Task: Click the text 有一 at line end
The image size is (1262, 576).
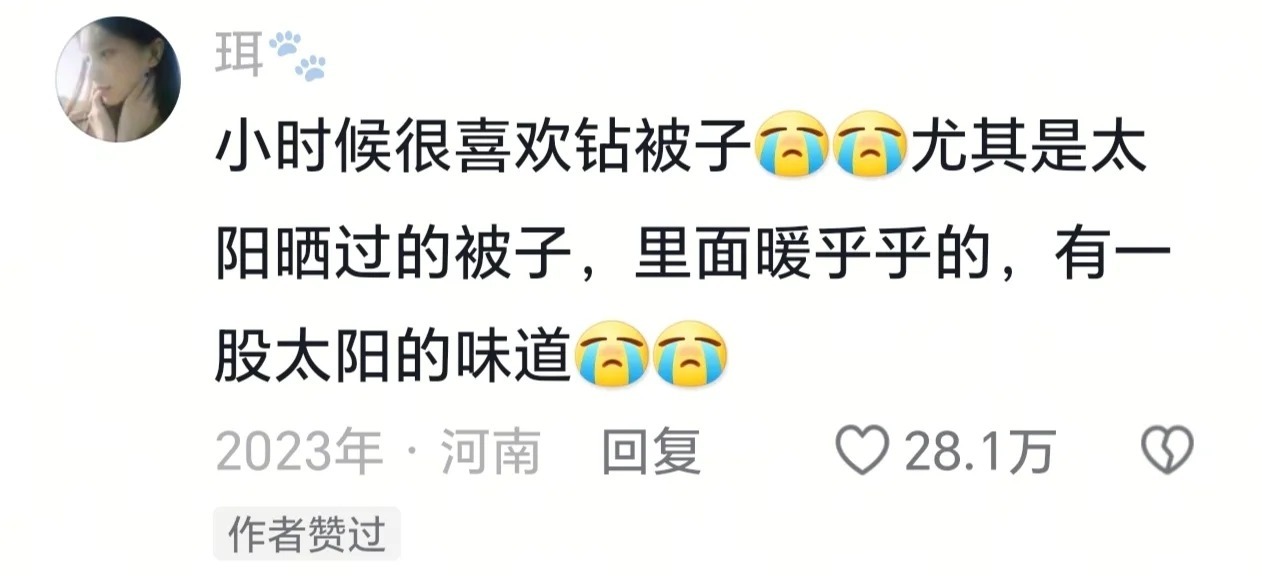Action: click(1111, 252)
